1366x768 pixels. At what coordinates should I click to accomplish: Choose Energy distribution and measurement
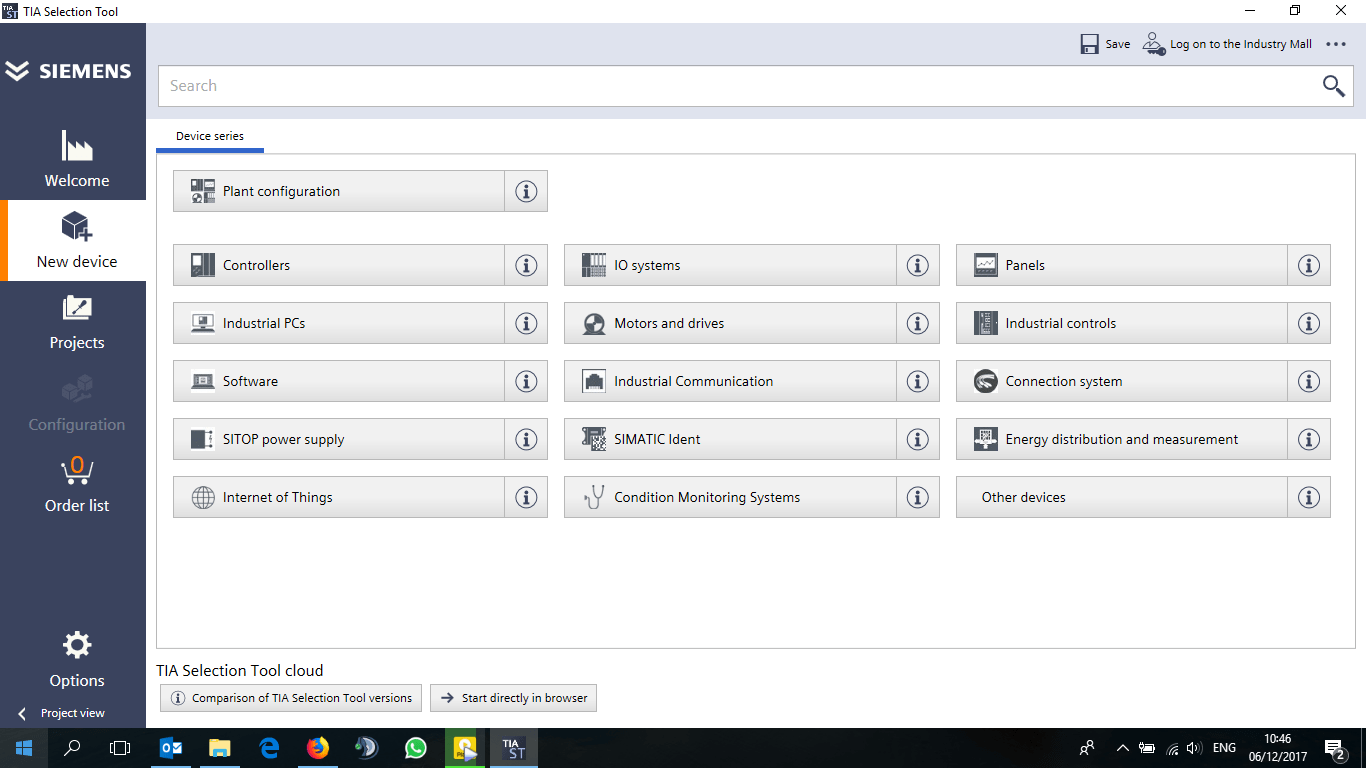tap(1122, 439)
